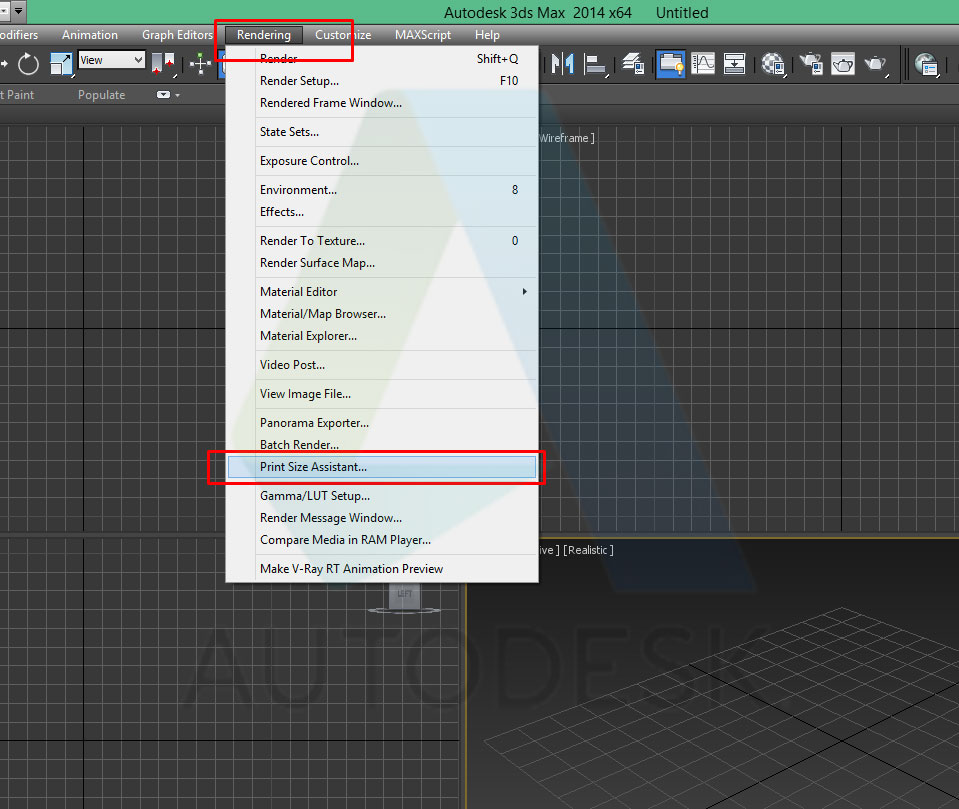Choose Material/Map Browser... menu entry

[382, 314]
